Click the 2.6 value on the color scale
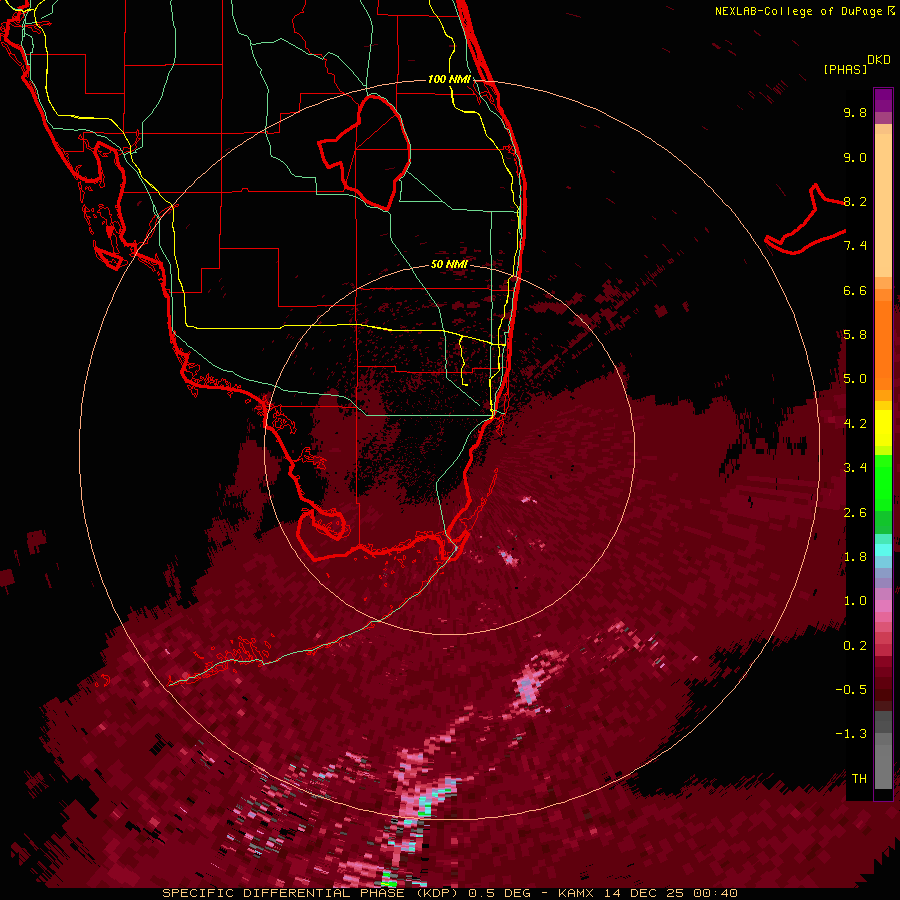 click(855, 513)
